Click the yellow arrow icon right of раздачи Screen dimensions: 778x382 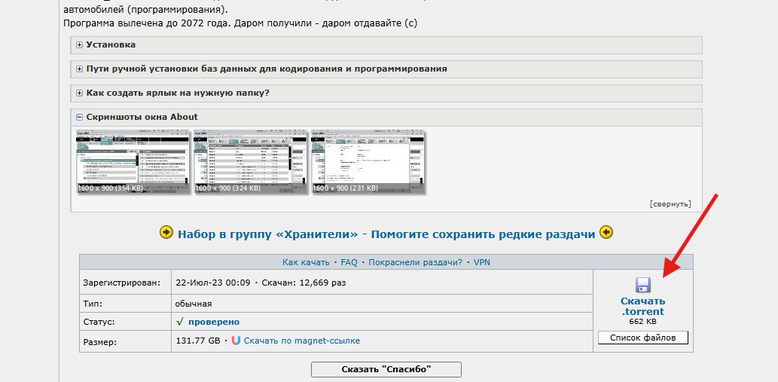606,232
